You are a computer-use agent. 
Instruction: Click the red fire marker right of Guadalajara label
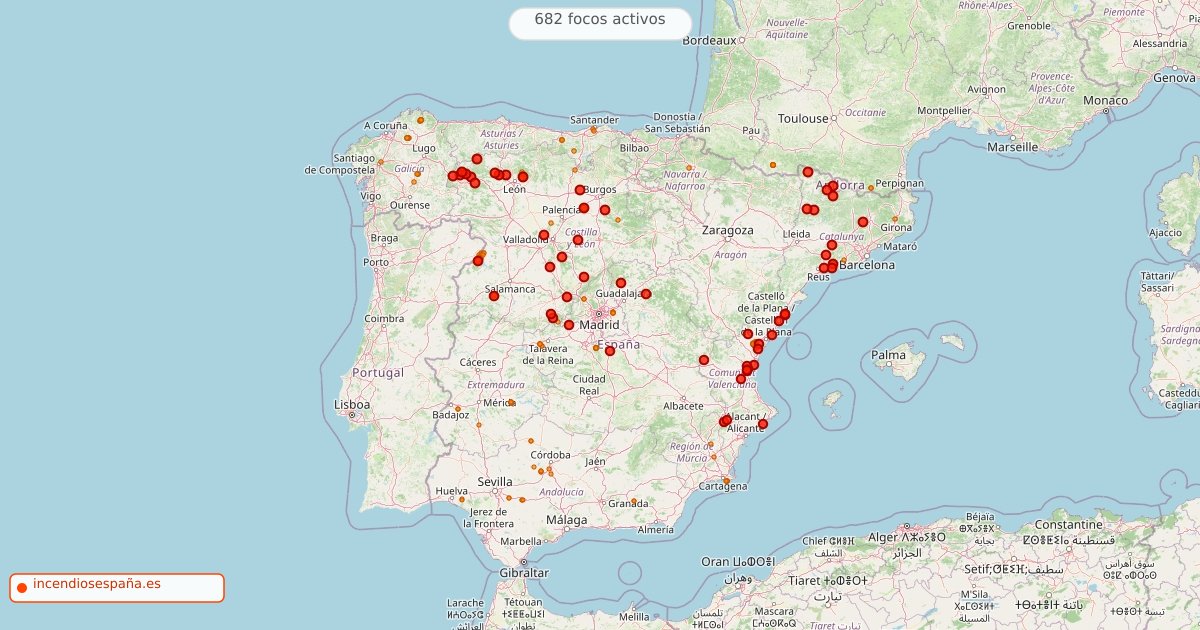[646, 294]
